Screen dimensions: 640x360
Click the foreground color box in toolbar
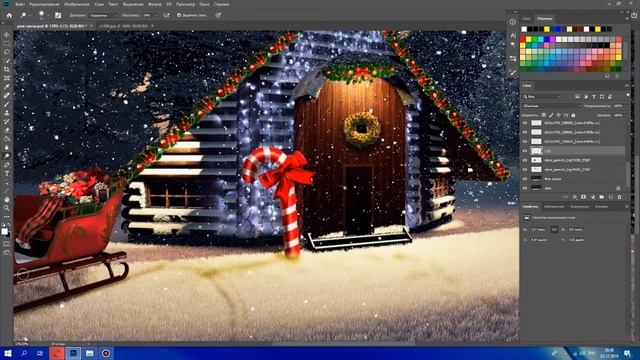tap(4, 231)
